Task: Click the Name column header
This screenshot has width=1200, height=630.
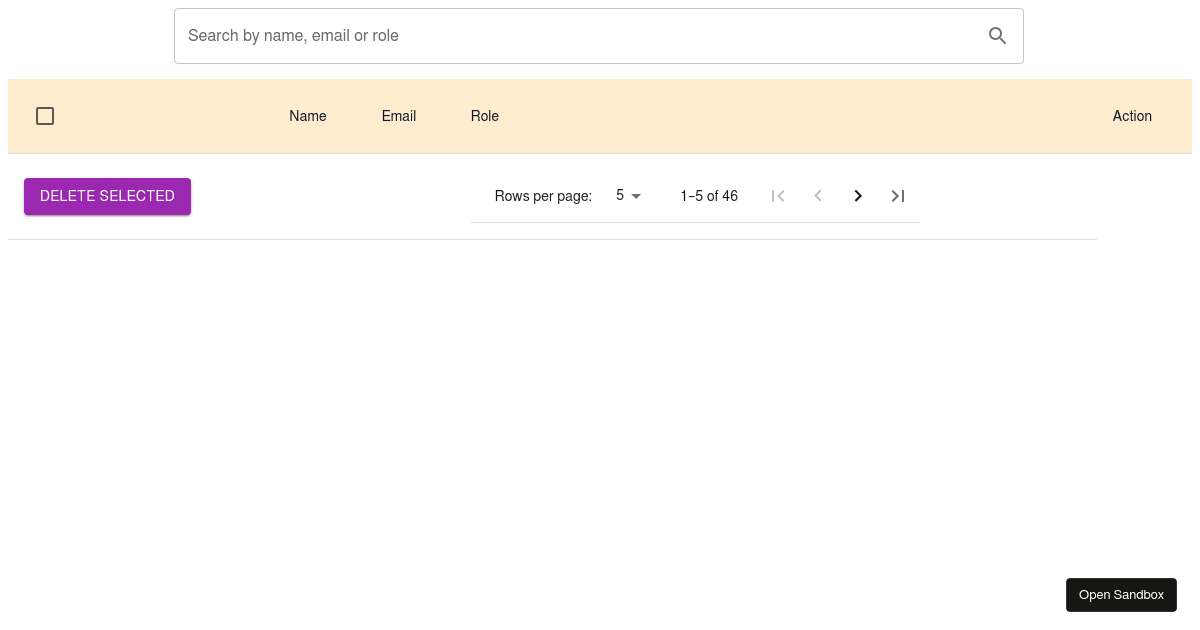Action: (308, 116)
